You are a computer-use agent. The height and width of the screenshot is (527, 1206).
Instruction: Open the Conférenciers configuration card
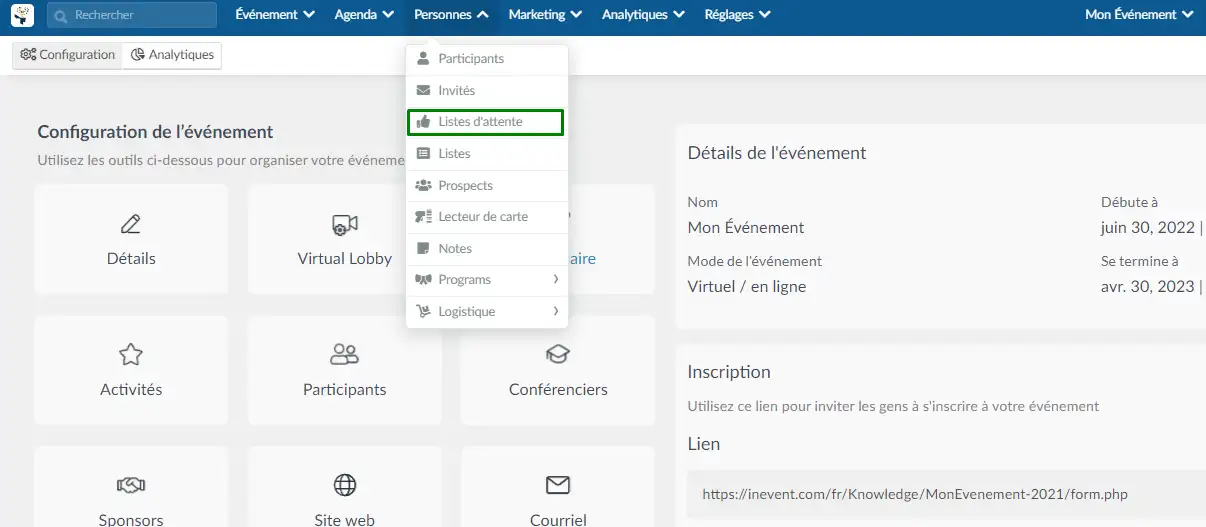tap(558, 371)
